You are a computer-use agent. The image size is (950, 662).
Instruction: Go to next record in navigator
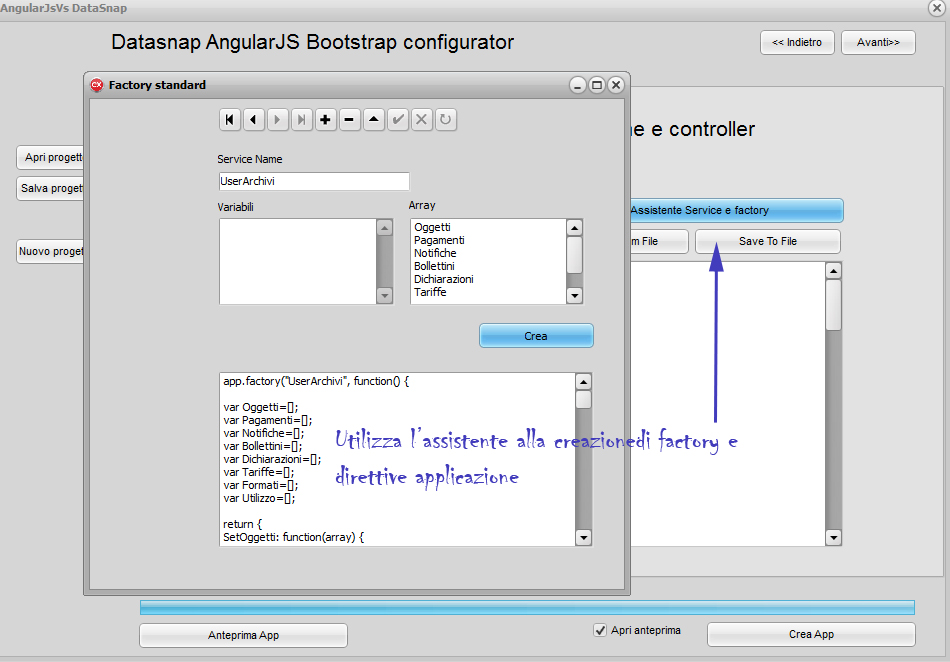click(277, 120)
